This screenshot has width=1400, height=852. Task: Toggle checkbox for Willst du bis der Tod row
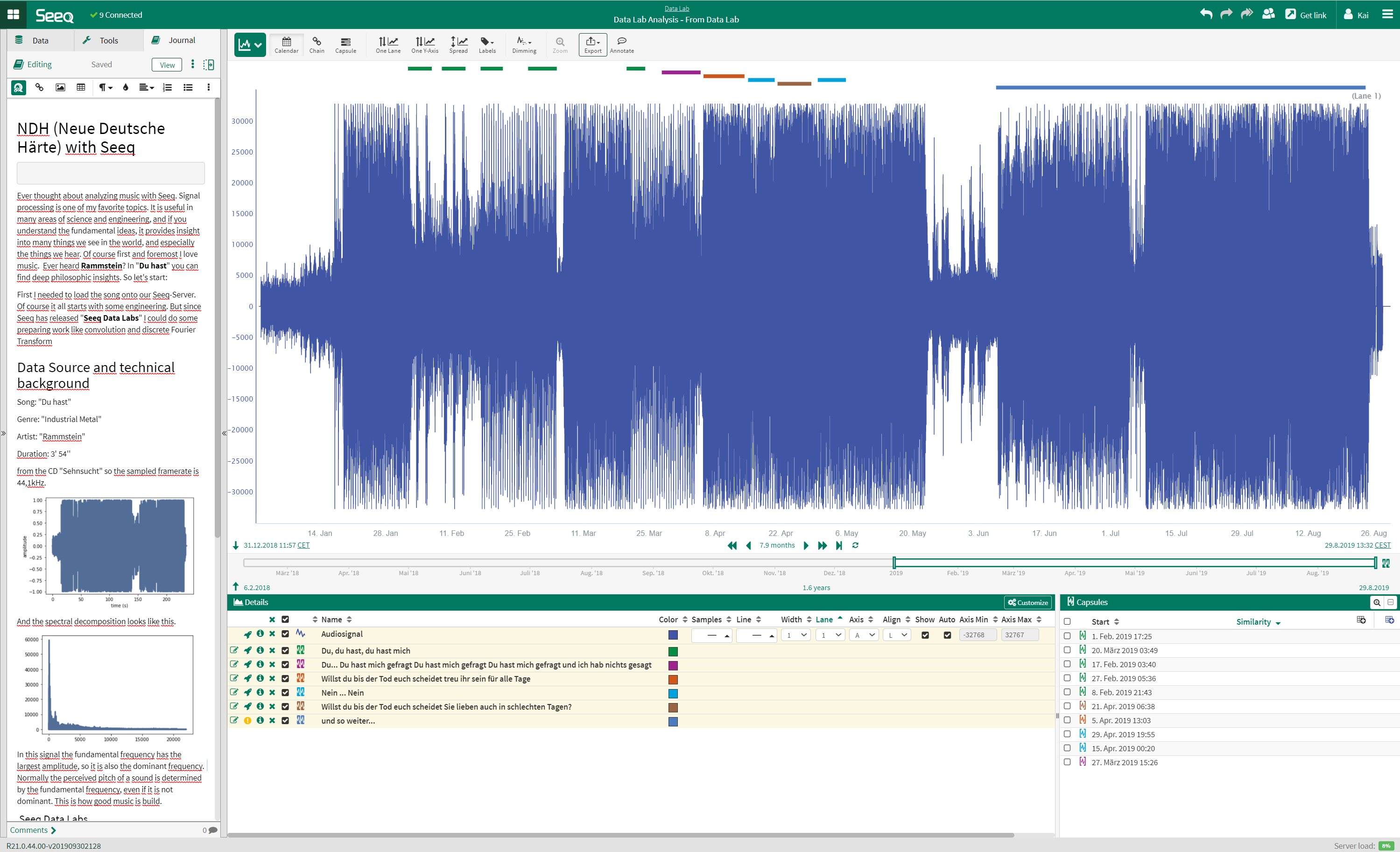coord(285,678)
